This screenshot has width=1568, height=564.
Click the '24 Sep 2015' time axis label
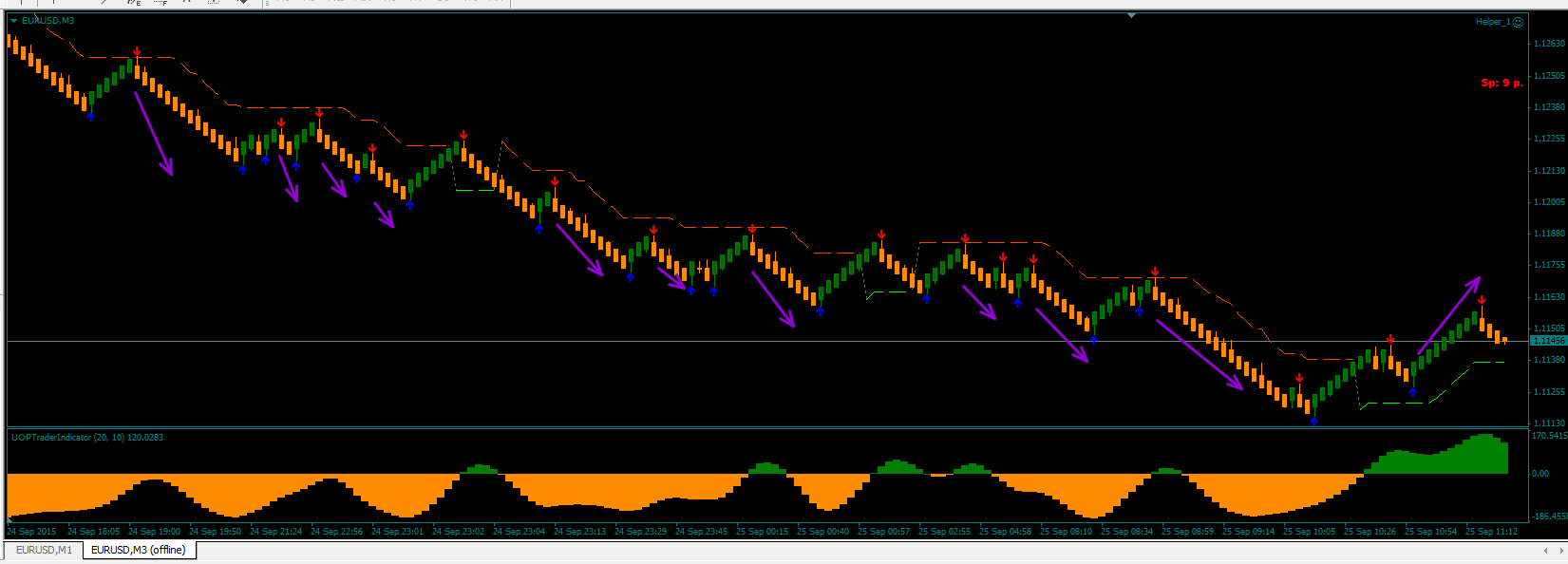[x=31, y=532]
